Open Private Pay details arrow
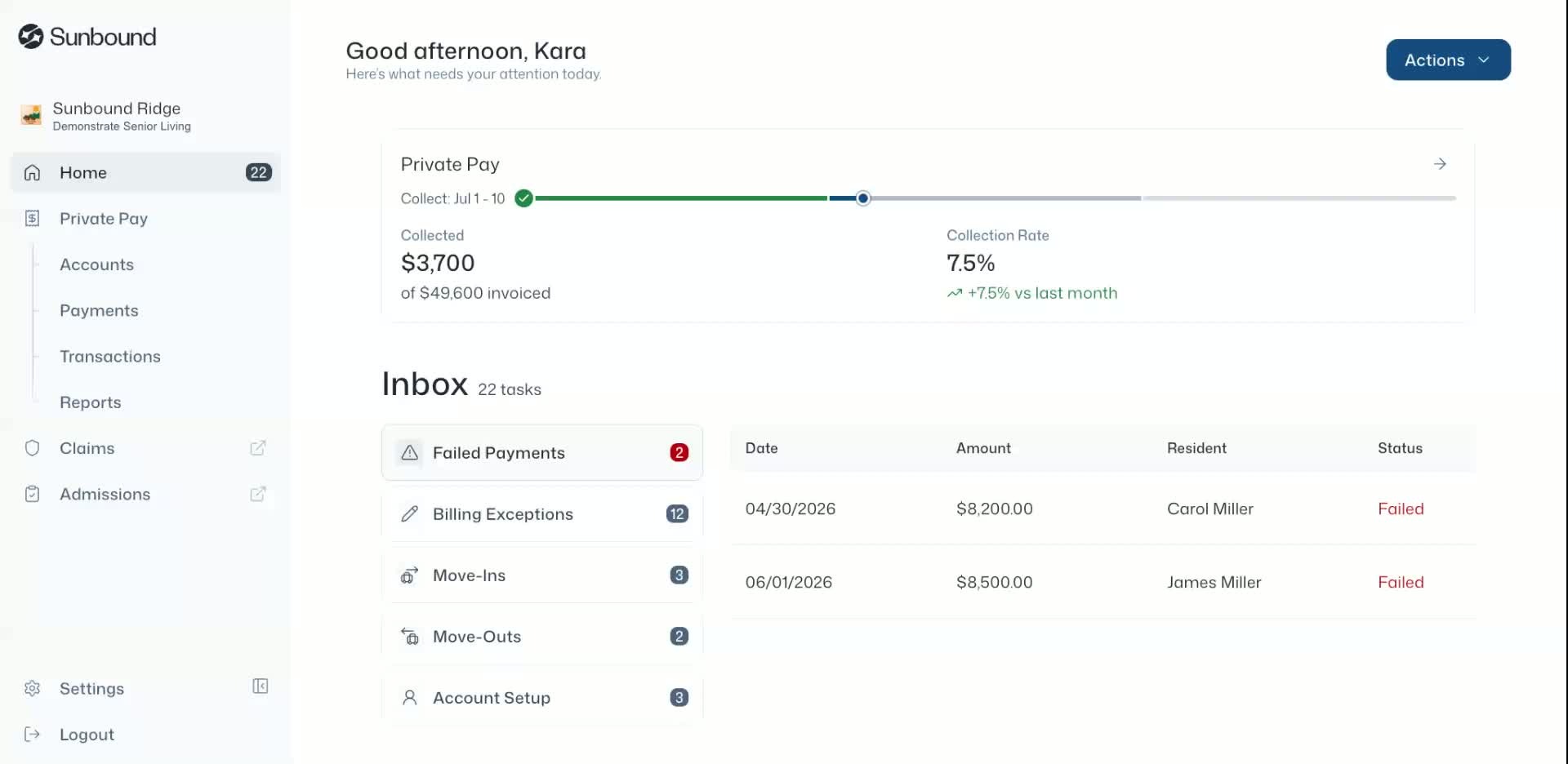 (1440, 164)
